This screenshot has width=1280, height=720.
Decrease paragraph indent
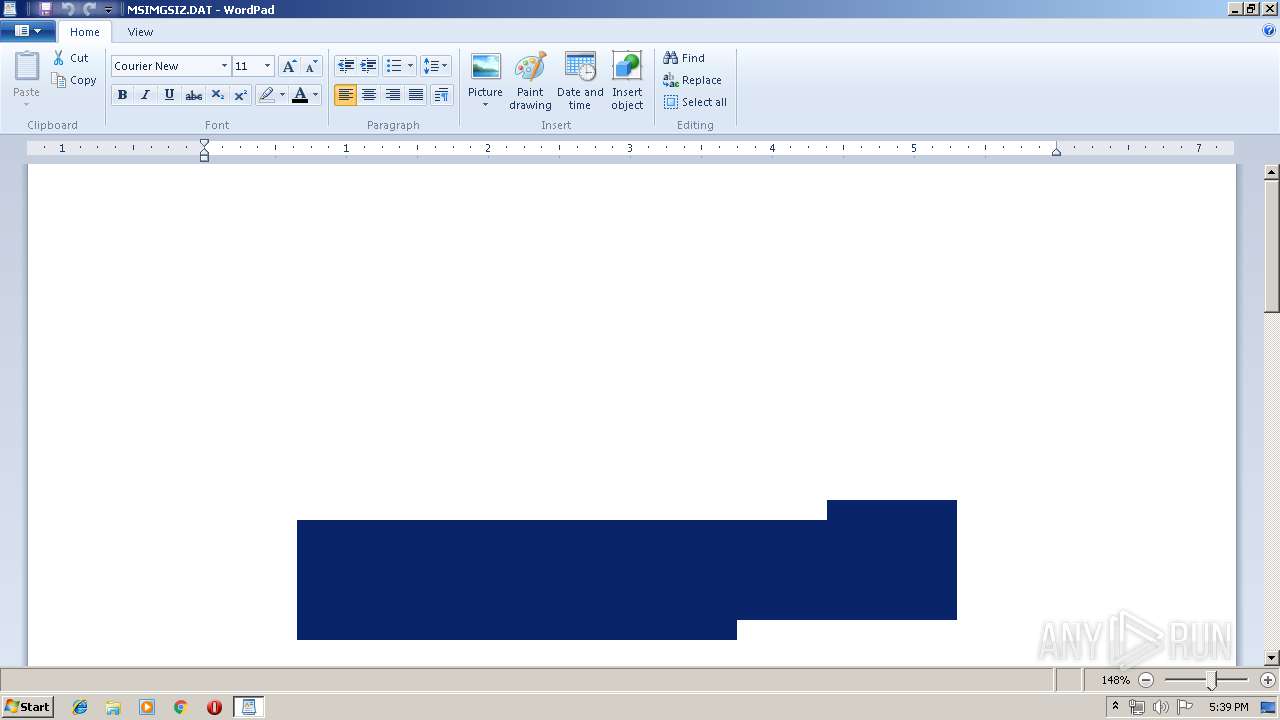[x=346, y=66]
